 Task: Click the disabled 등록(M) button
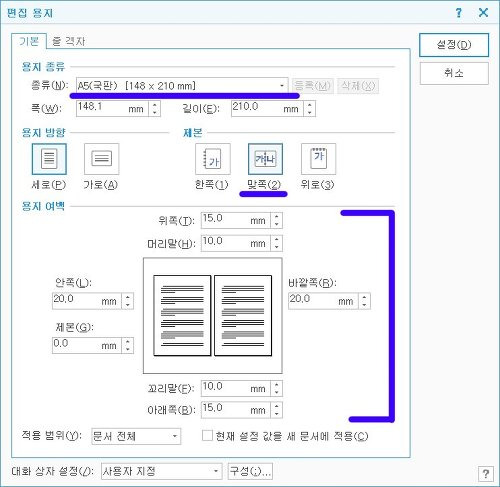point(313,86)
